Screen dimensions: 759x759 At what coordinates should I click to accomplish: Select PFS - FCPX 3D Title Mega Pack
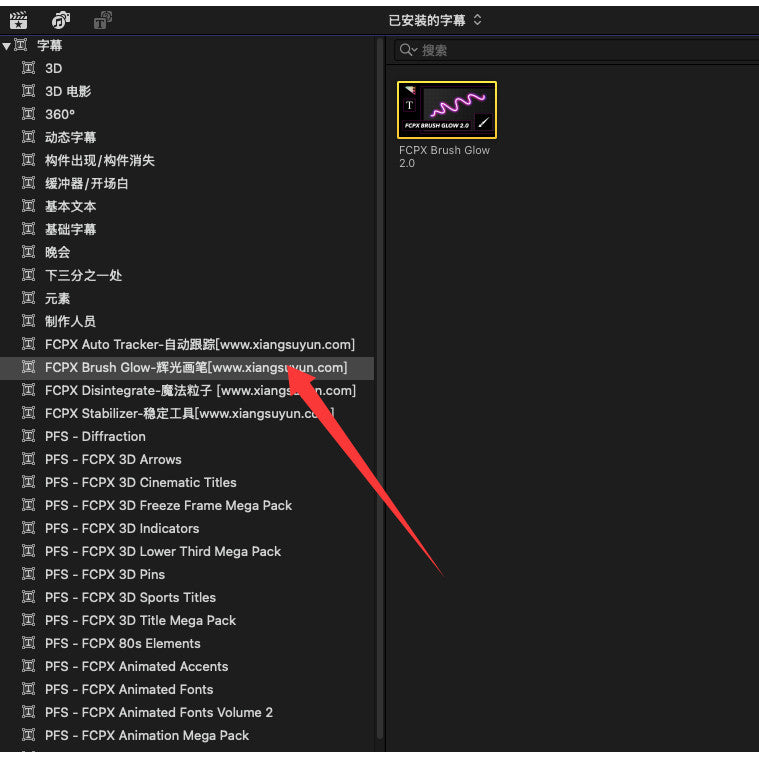(187, 620)
